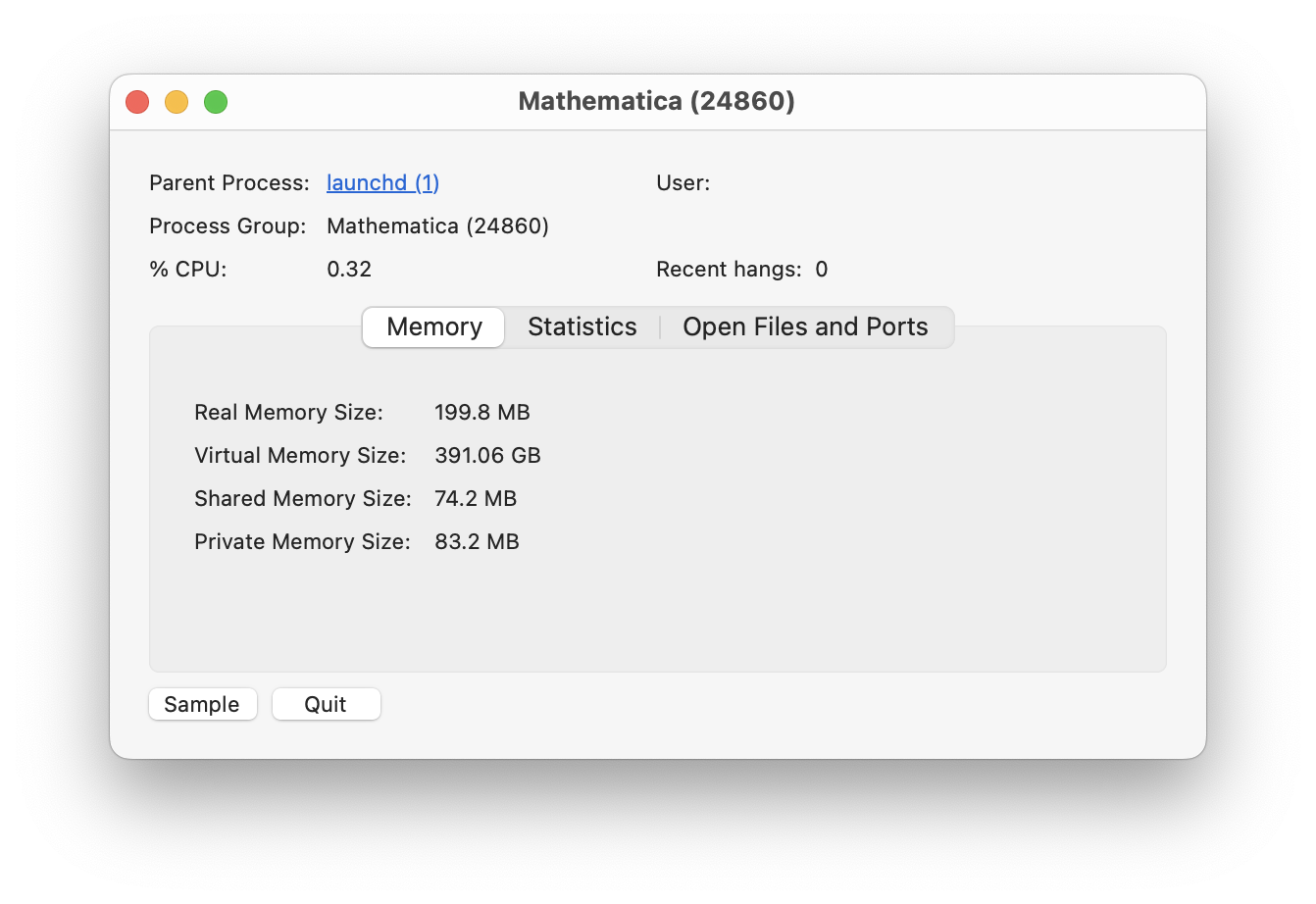
Task: Select the Private Memory Size value 83.2 MB
Action: click(x=477, y=542)
